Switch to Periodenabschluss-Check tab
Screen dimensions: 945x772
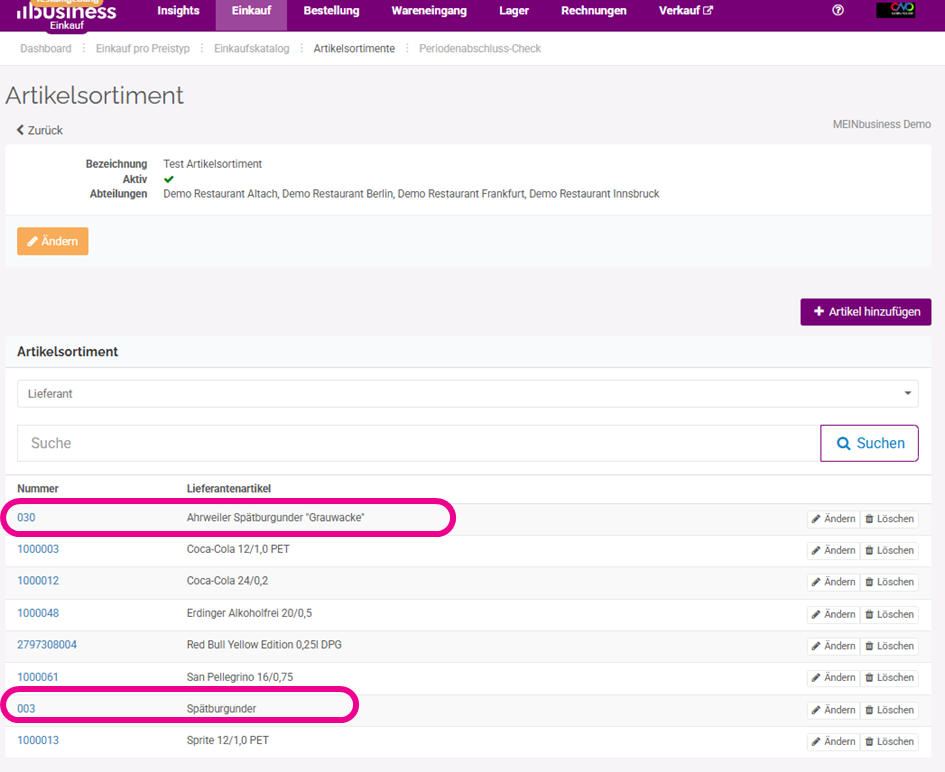(x=480, y=48)
